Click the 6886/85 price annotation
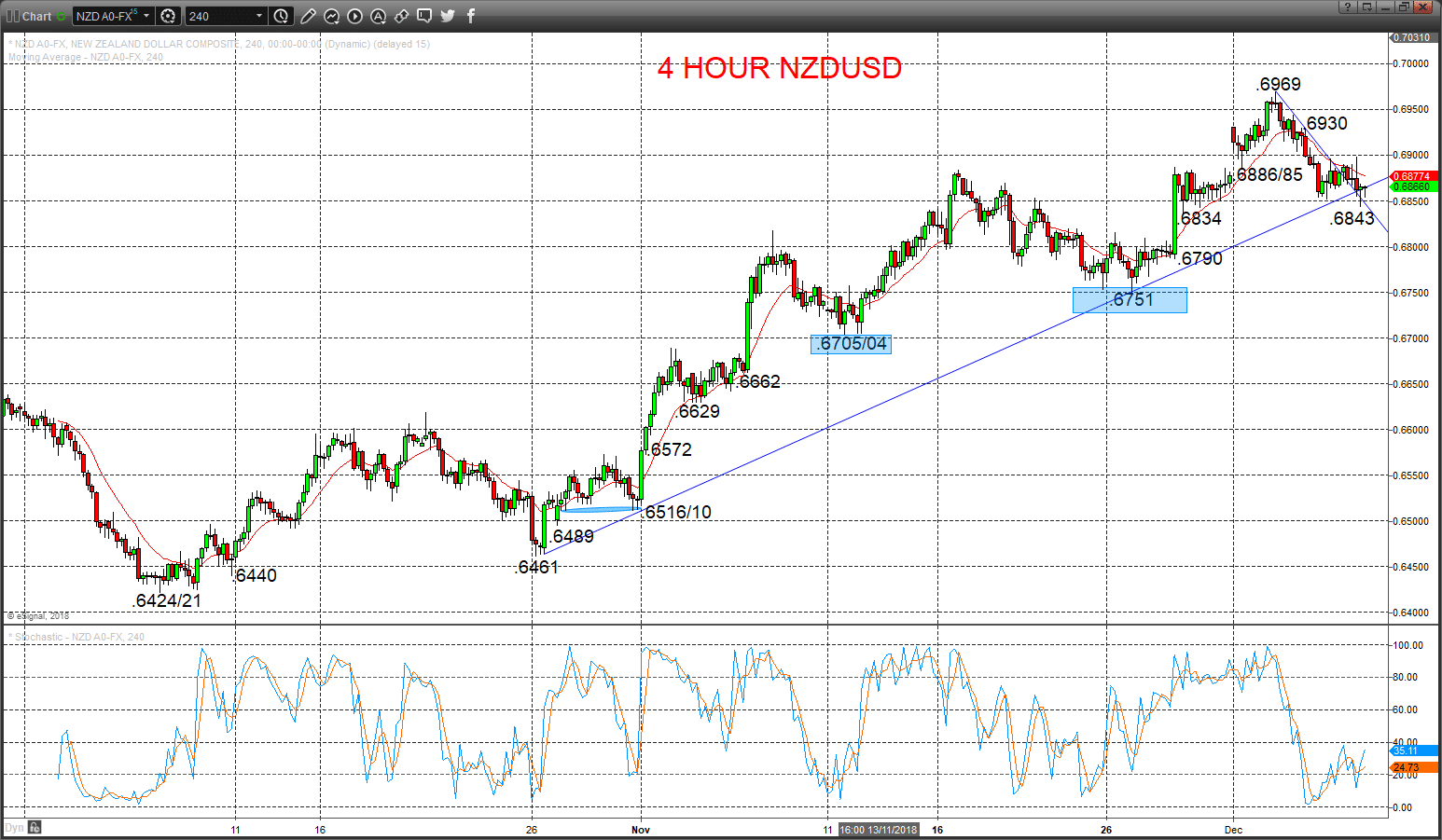Image resolution: width=1442 pixels, height=840 pixels. (x=1269, y=174)
